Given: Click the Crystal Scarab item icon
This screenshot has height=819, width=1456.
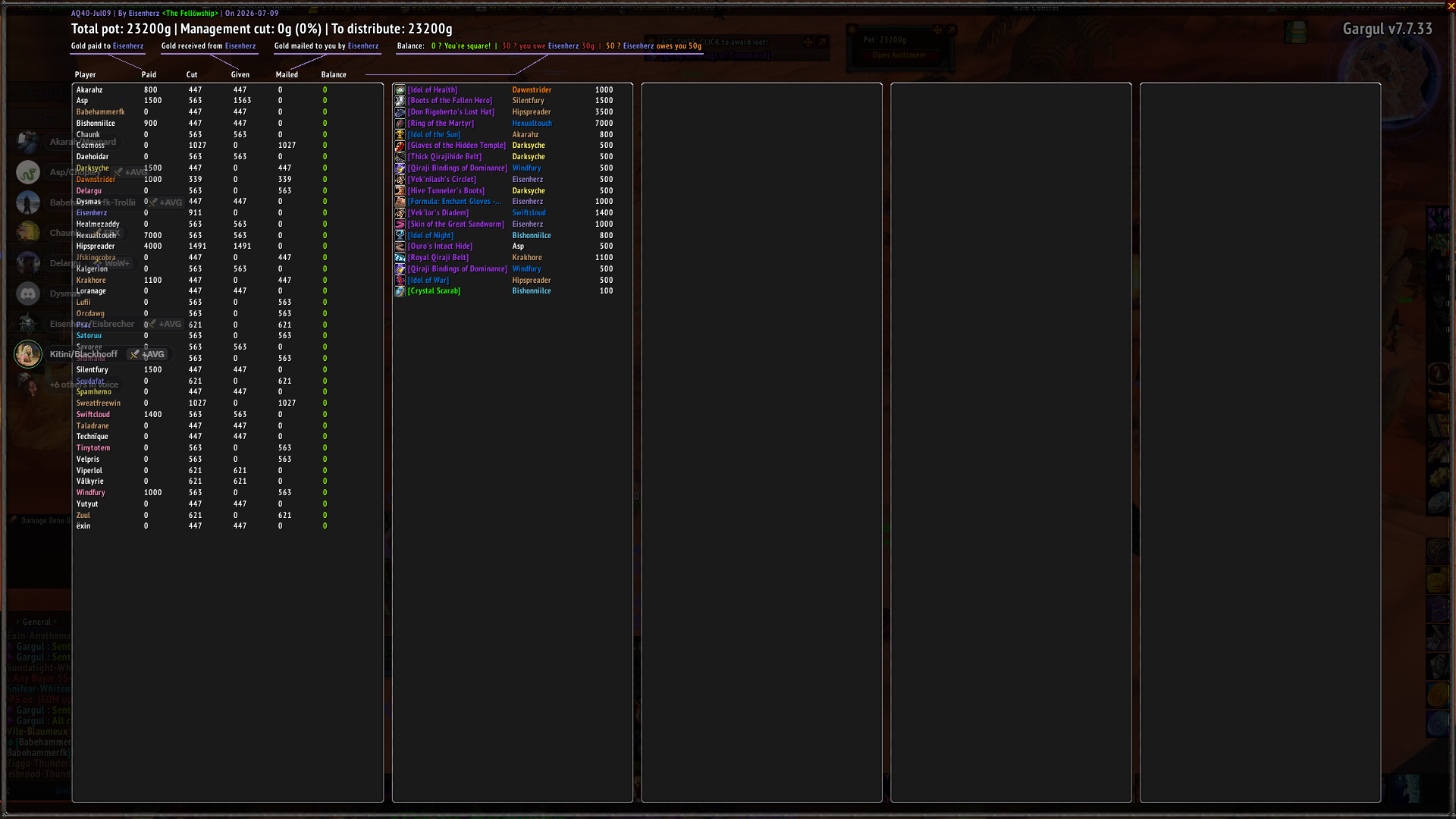Looking at the screenshot, I should coord(400,291).
